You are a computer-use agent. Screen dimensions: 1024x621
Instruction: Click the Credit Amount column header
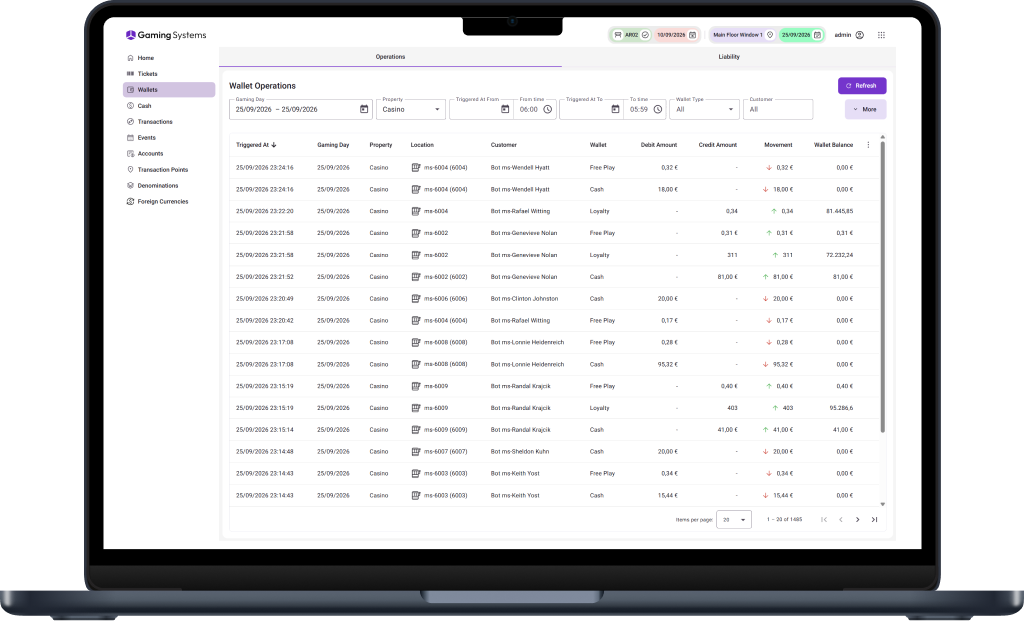(x=718, y=145)
